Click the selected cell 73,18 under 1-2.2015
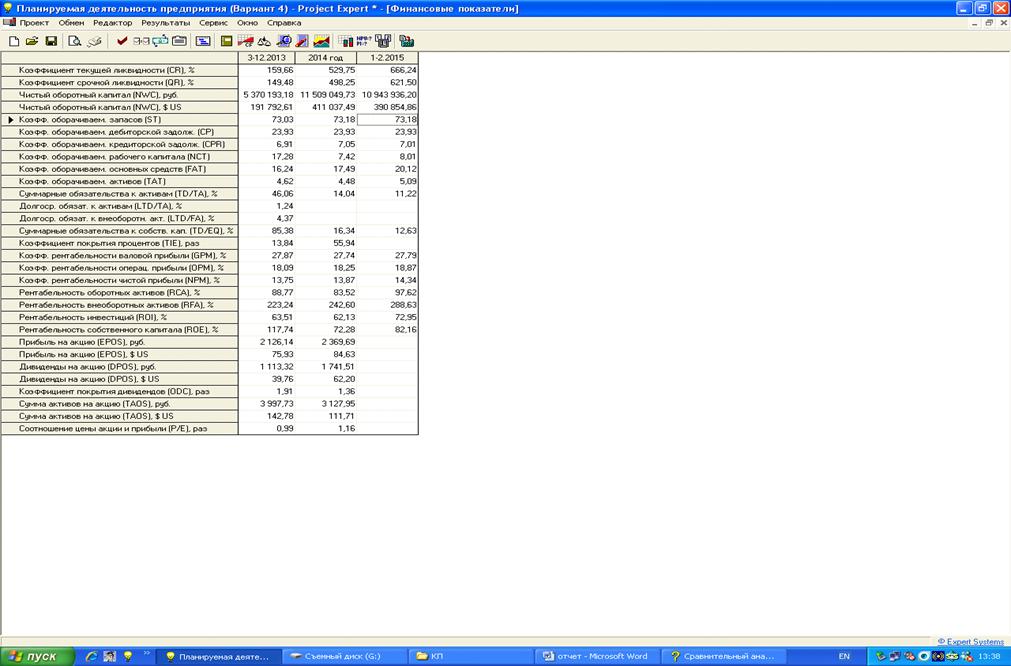 (x=387, y=119)
